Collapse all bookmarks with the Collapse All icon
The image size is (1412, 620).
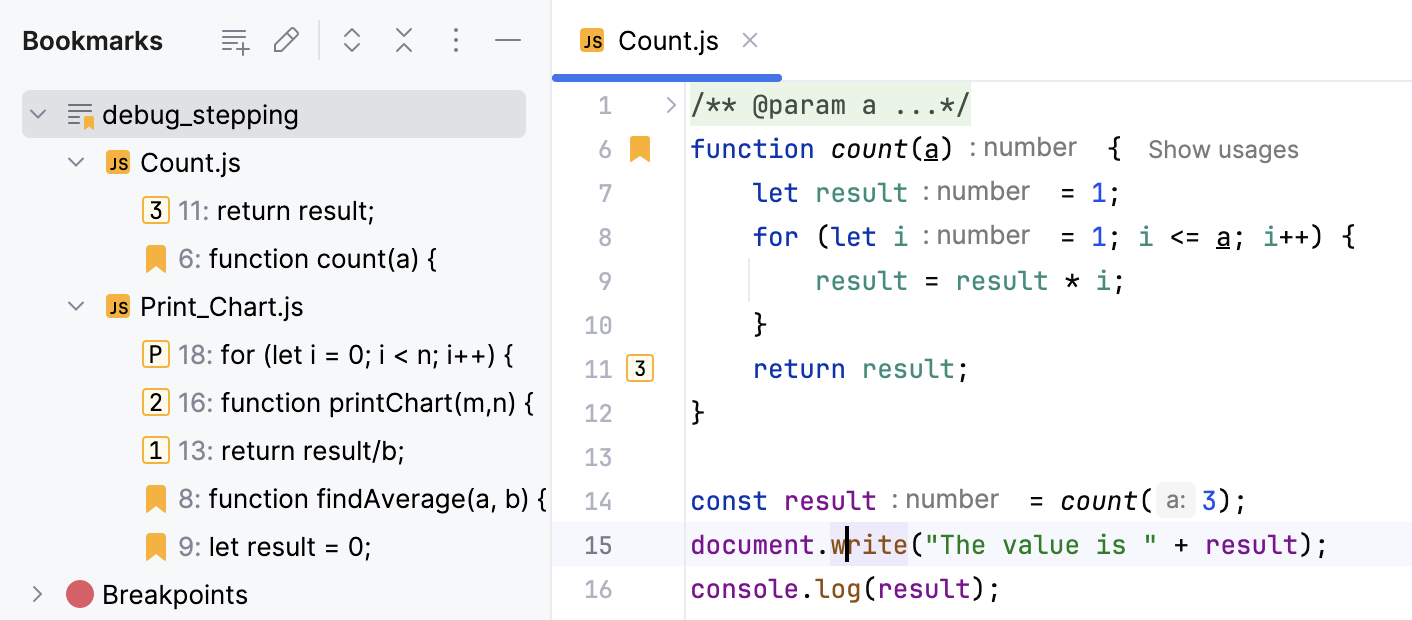(403, 41)
